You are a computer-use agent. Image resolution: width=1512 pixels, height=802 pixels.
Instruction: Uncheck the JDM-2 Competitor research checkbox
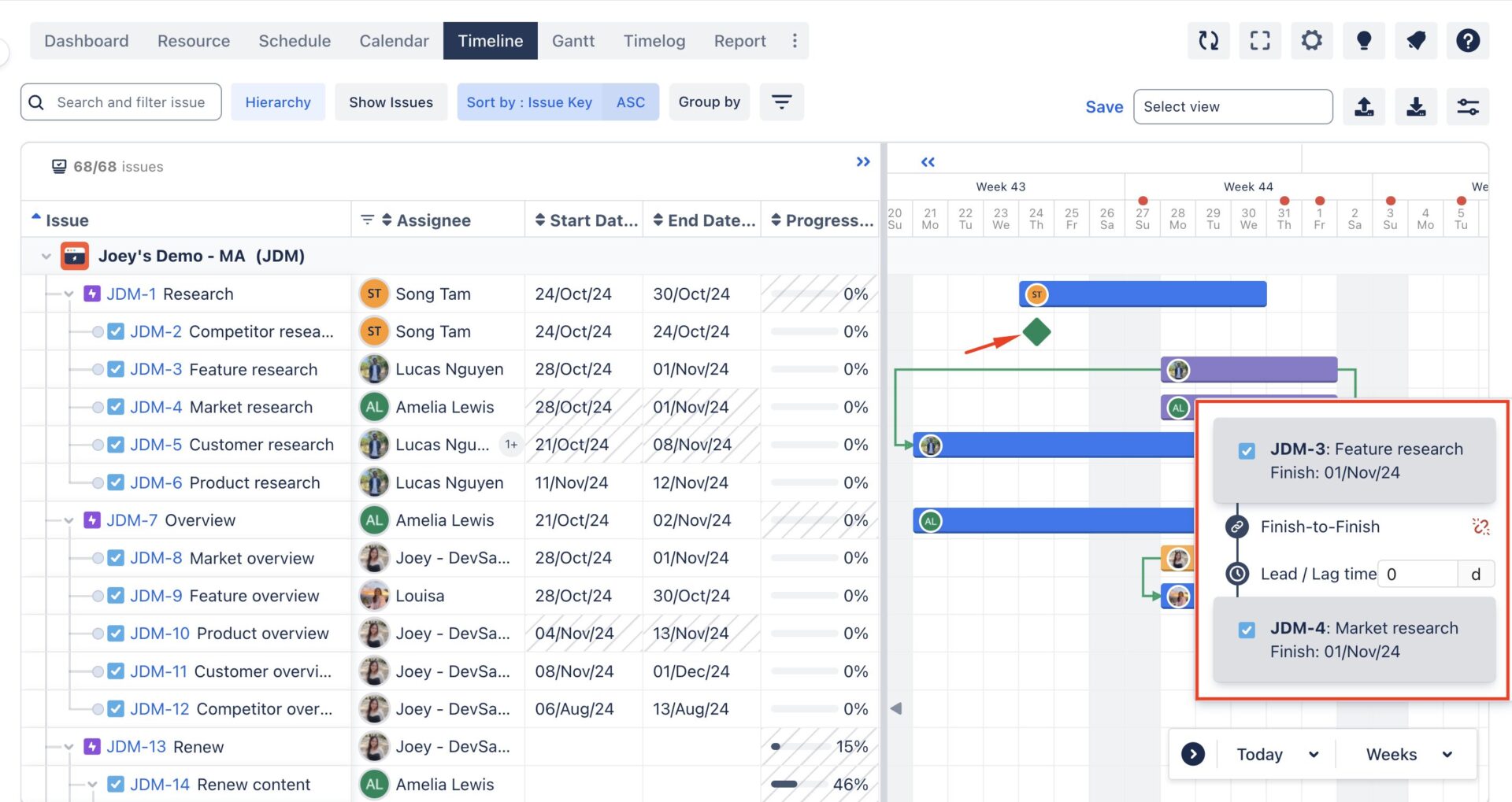(x=116, y=331)
